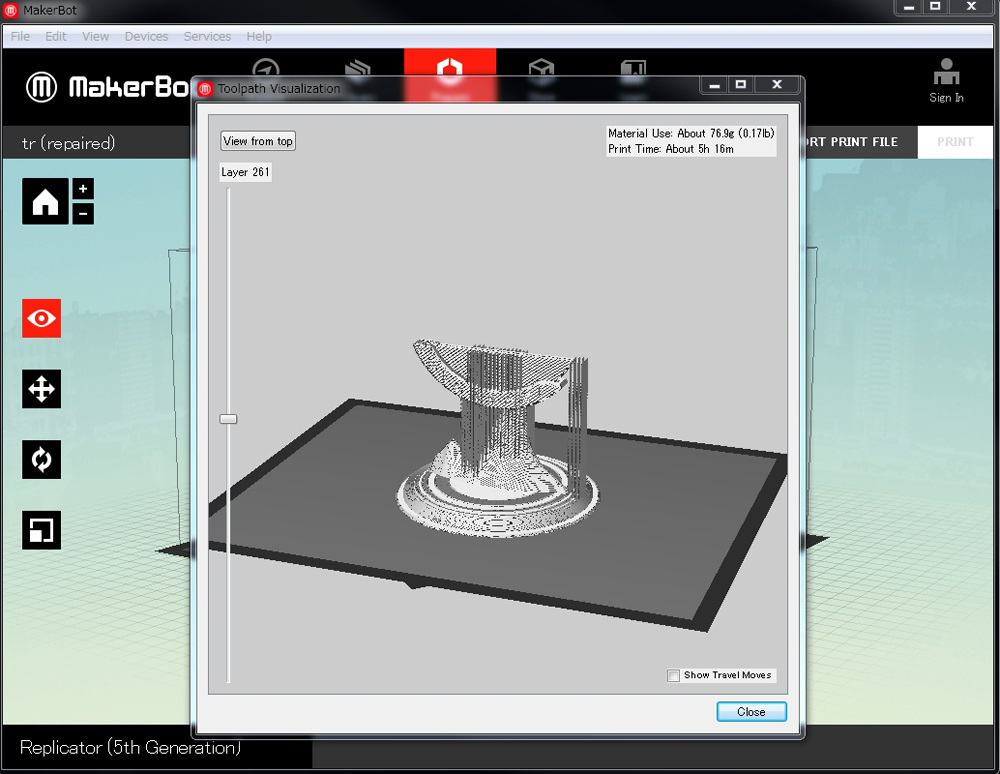Open the File menu
The height and width of the screenshot is (774, 1000).
pos(20,36)
